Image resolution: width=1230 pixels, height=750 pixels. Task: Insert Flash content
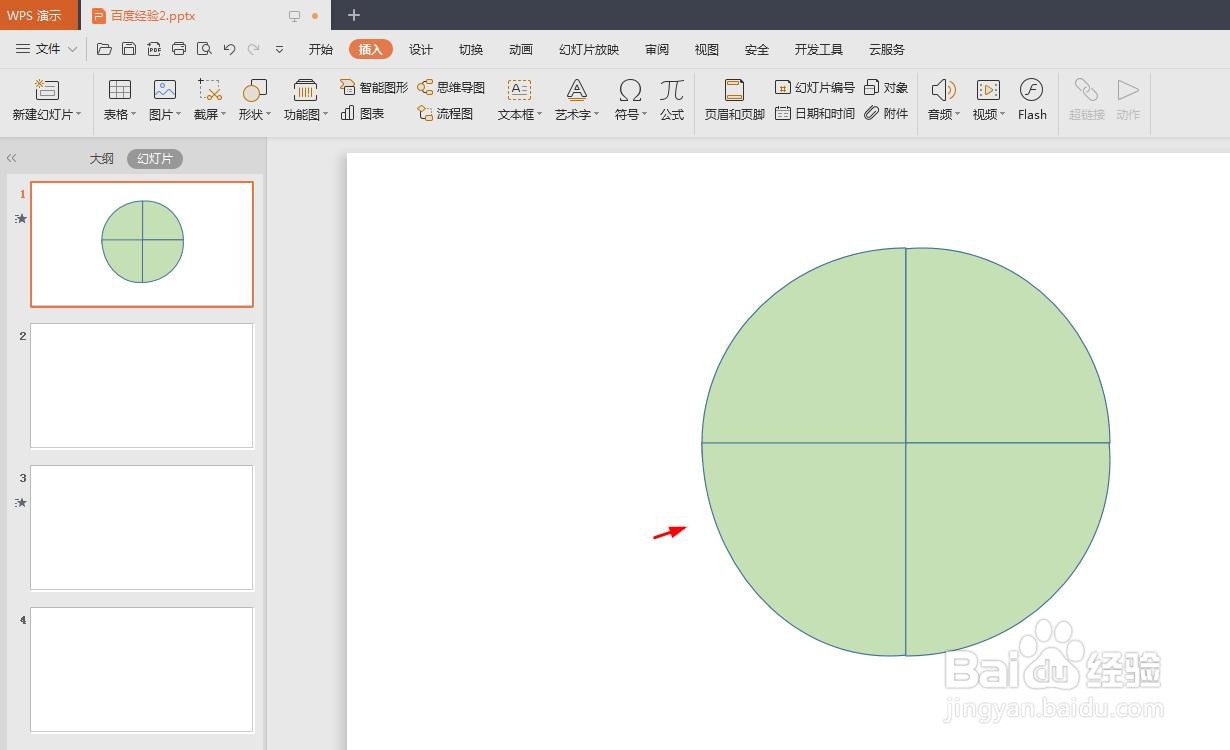1032,100
